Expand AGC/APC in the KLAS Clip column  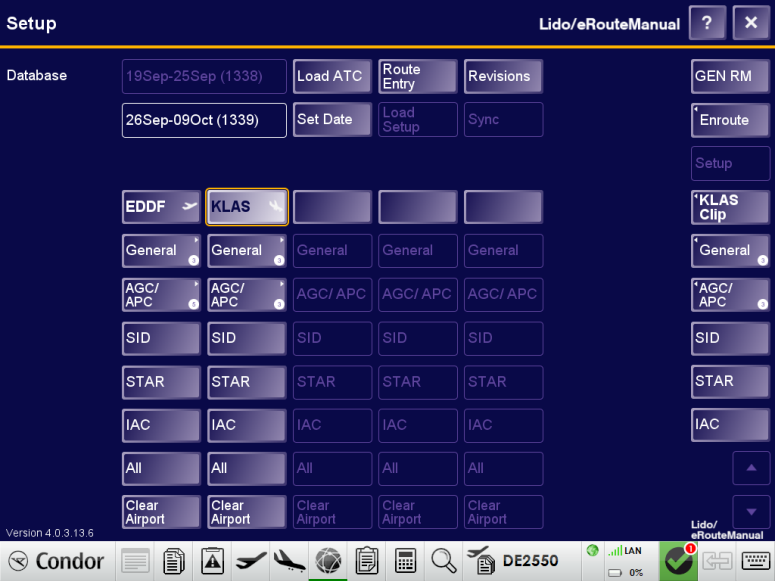(x=730, y=295)
